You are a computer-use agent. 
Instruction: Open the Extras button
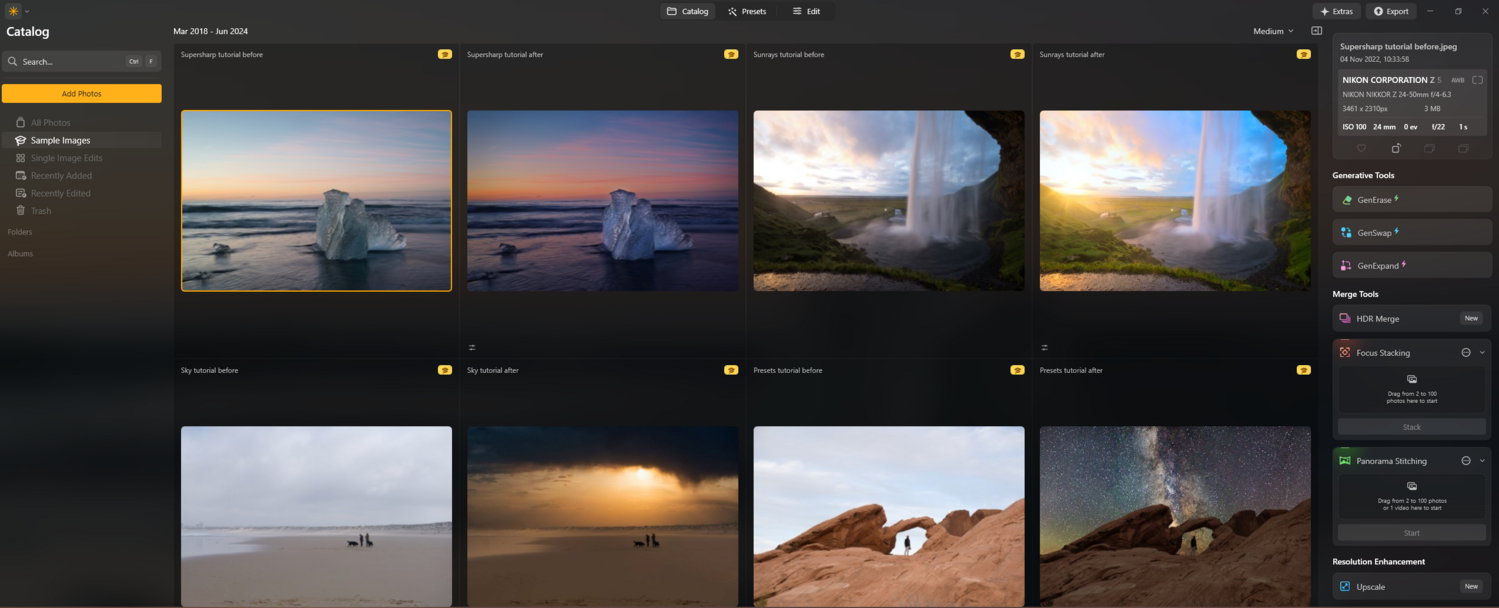tap(1336, 11)
